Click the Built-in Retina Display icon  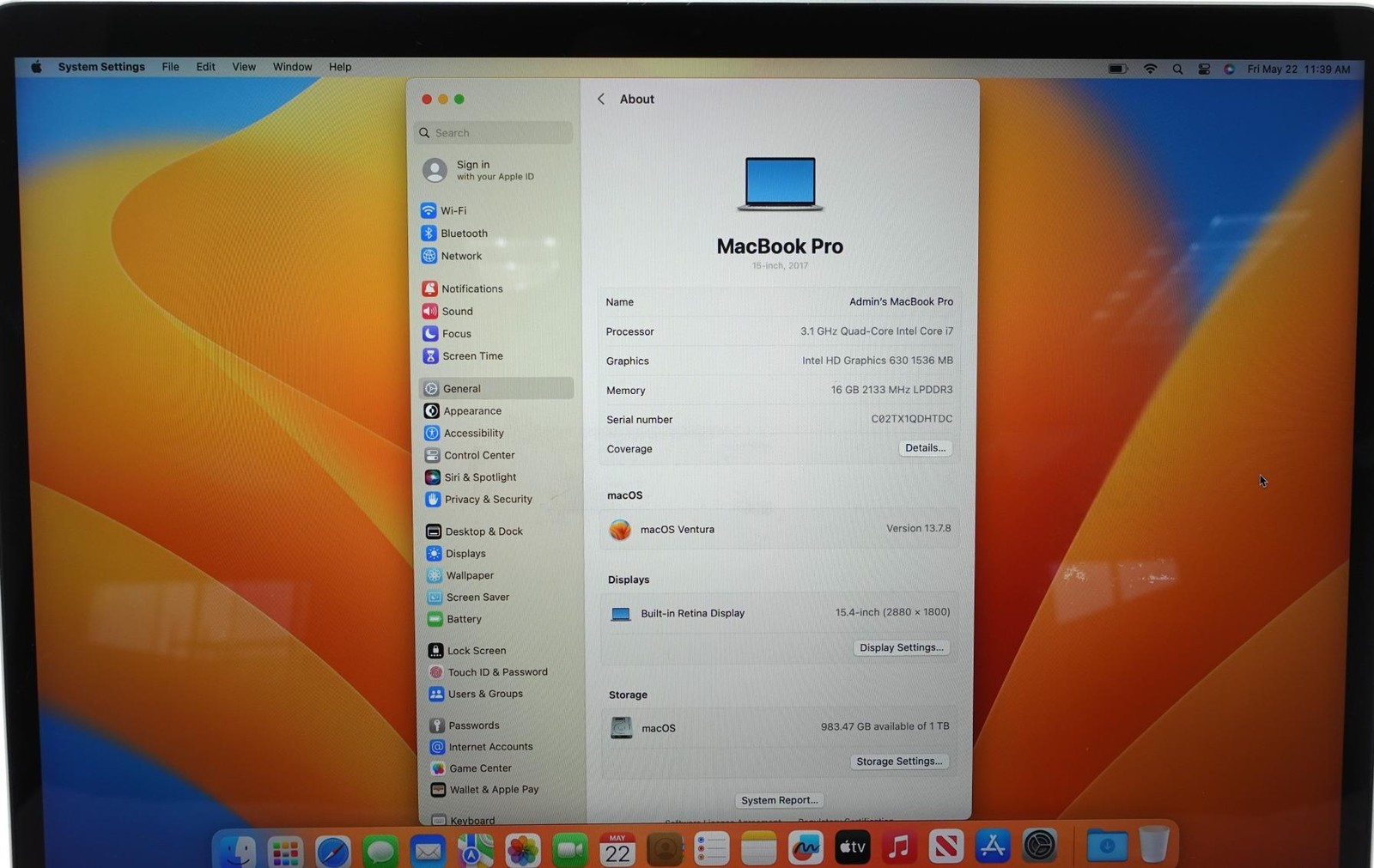click(621, 614)
